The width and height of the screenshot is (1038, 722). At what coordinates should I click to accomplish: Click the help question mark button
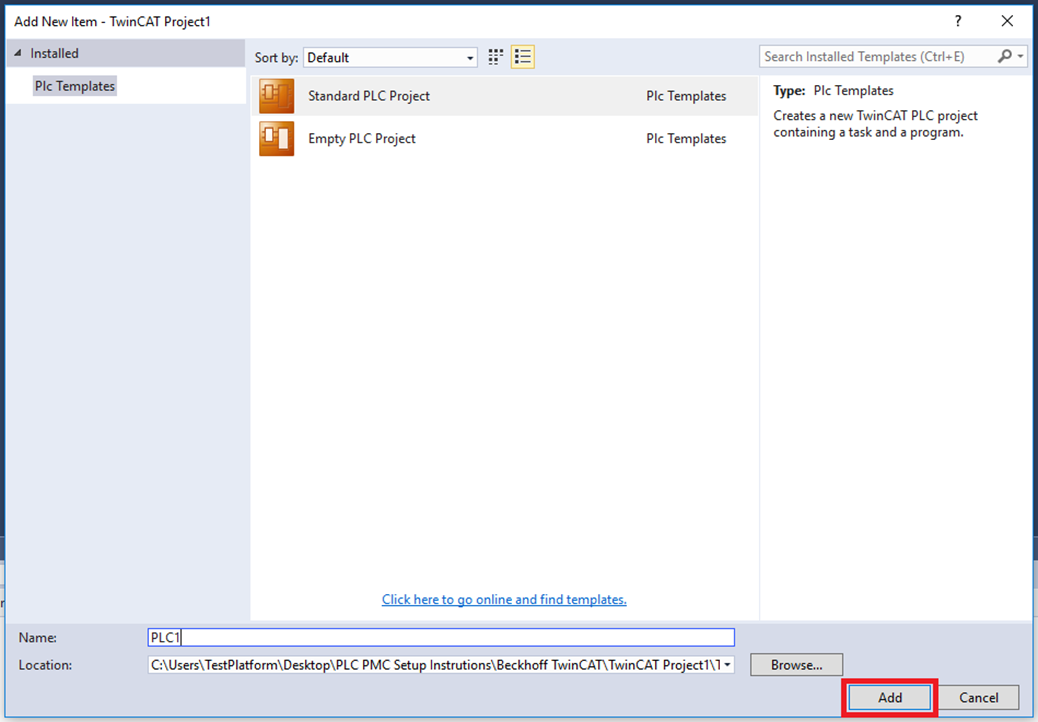(958, 21)
